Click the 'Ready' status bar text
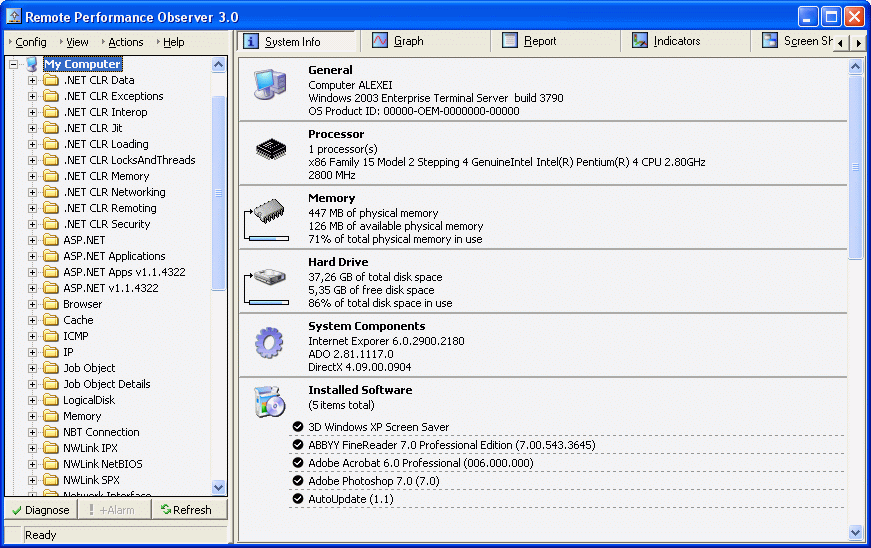This screenshot has height=548, width=871. [x=41, y=535]
